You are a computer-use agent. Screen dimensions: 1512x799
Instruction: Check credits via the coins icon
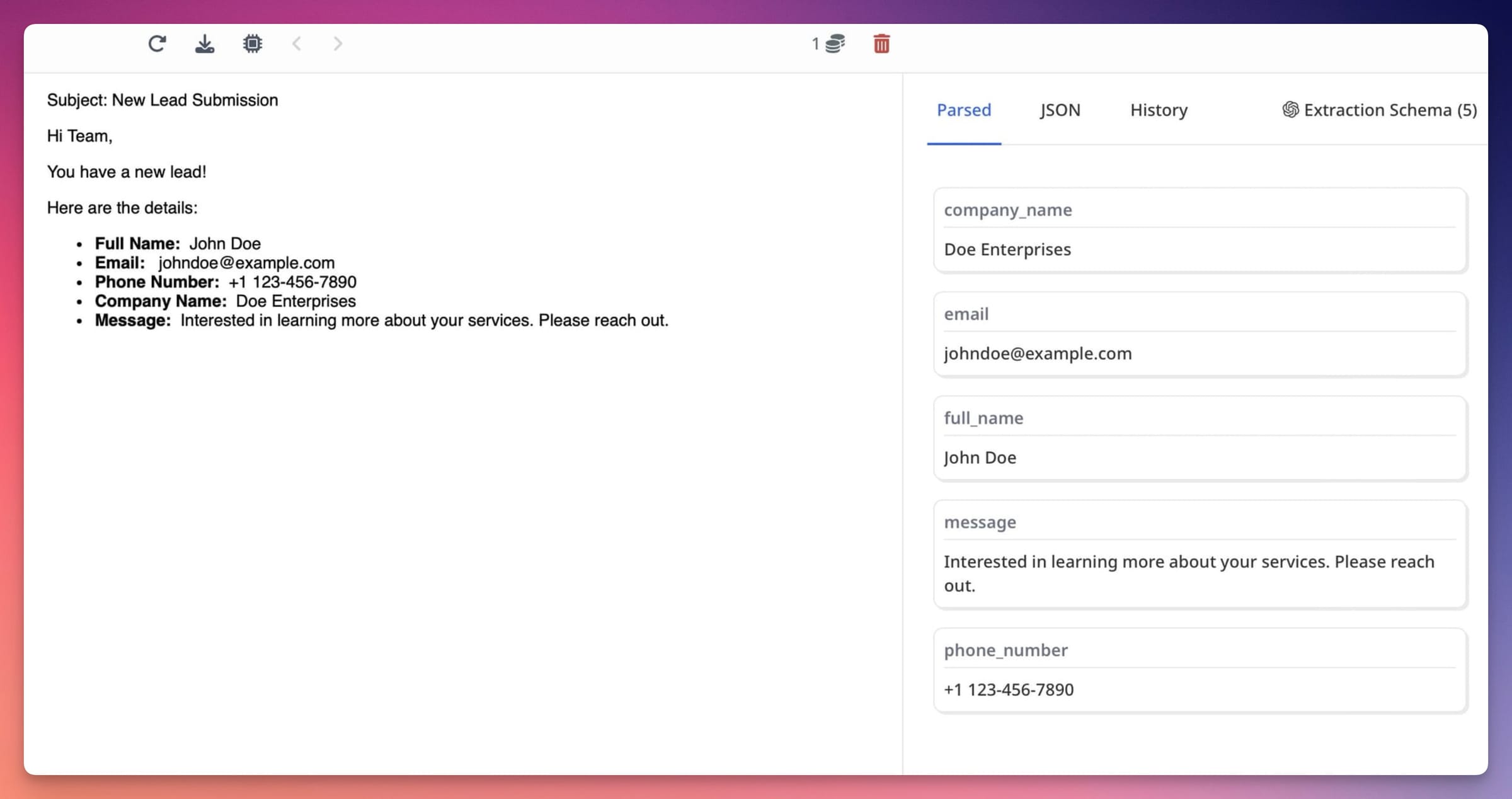833,43
